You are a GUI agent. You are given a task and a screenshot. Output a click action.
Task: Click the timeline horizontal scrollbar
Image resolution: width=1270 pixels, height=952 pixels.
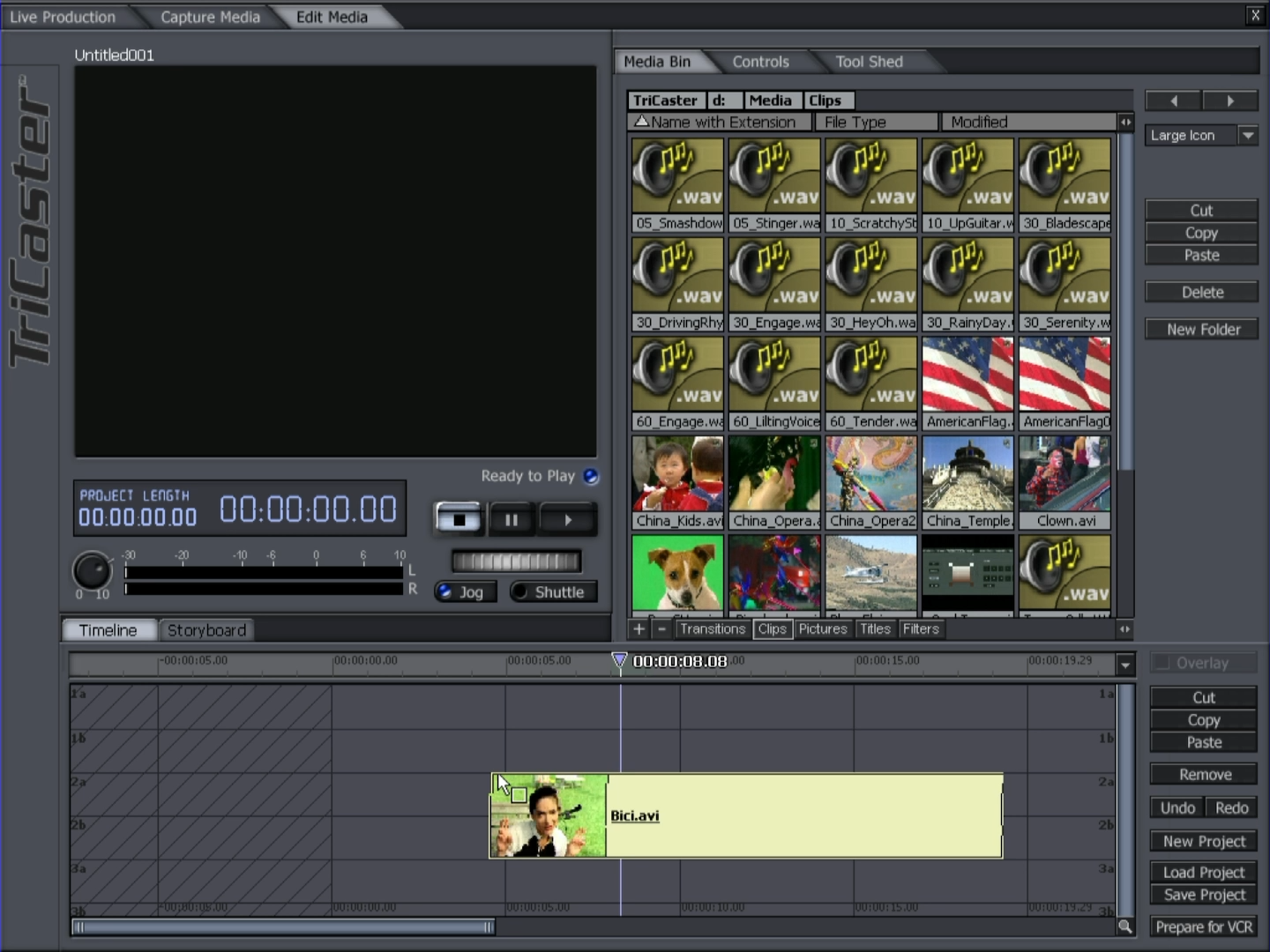[284, 926]
